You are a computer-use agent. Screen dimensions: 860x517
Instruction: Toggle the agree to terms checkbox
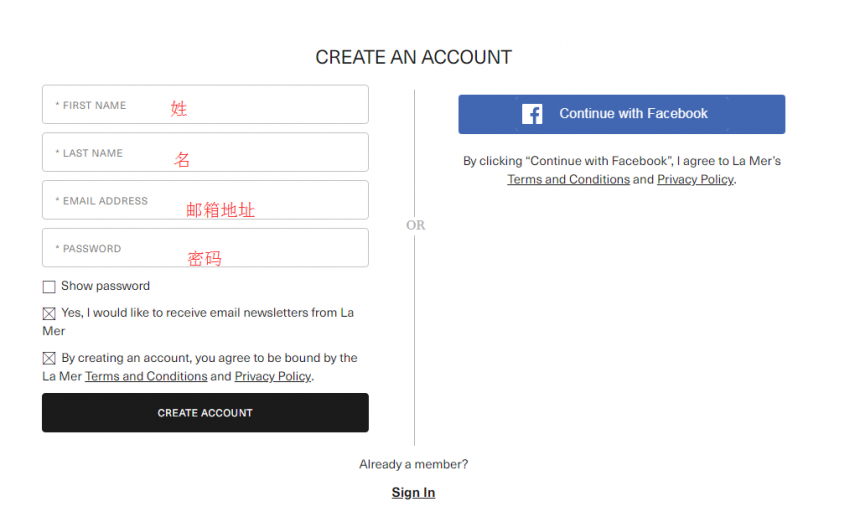pos(49,359)
